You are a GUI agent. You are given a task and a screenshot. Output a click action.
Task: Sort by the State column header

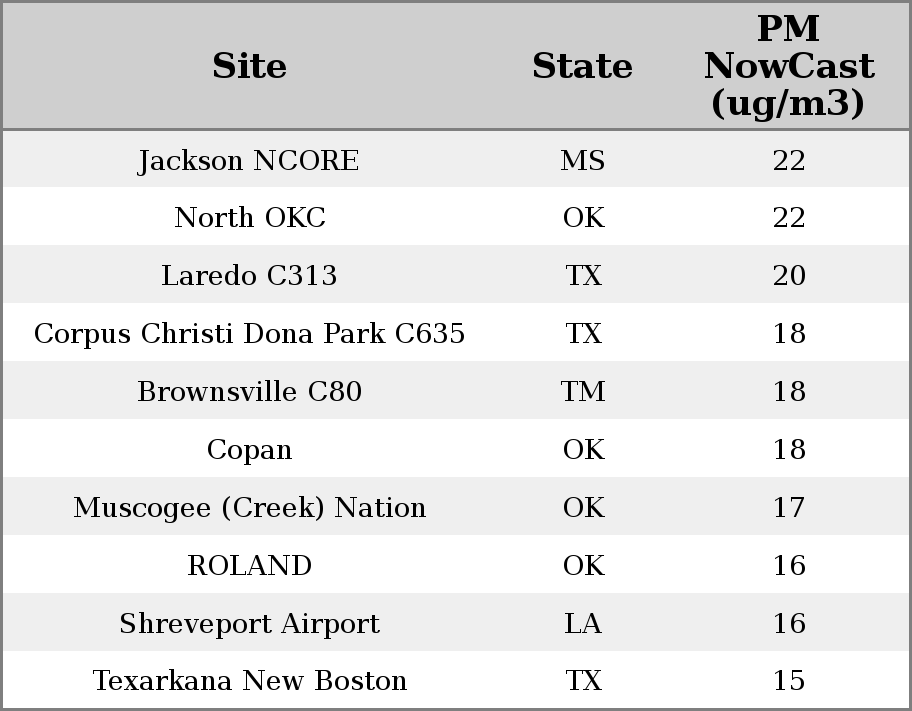pos(582,66)
